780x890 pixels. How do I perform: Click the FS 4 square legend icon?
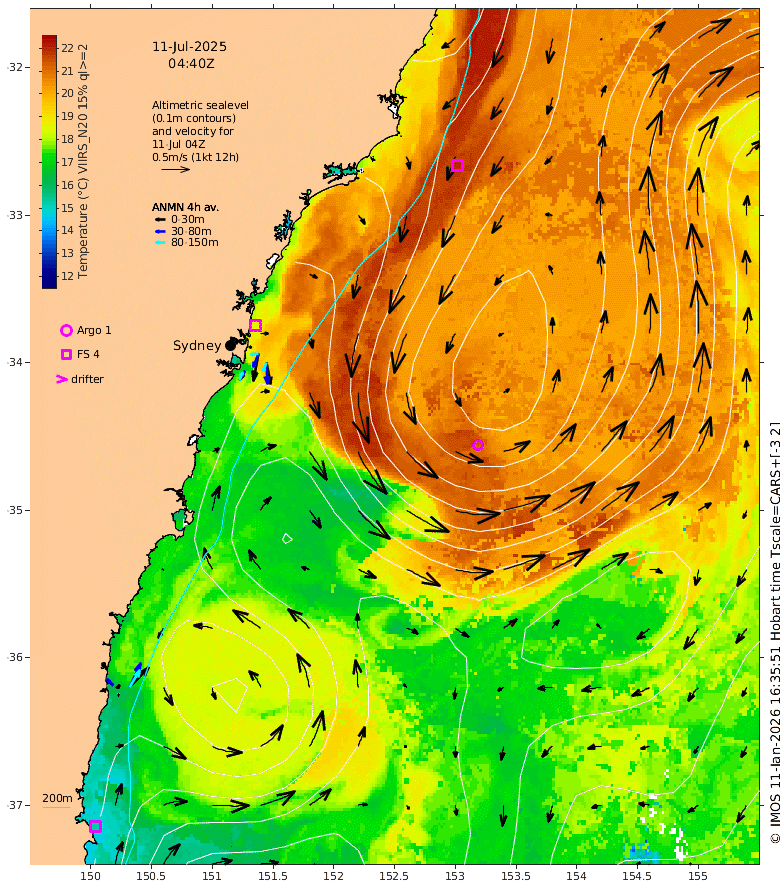point(66,354)
